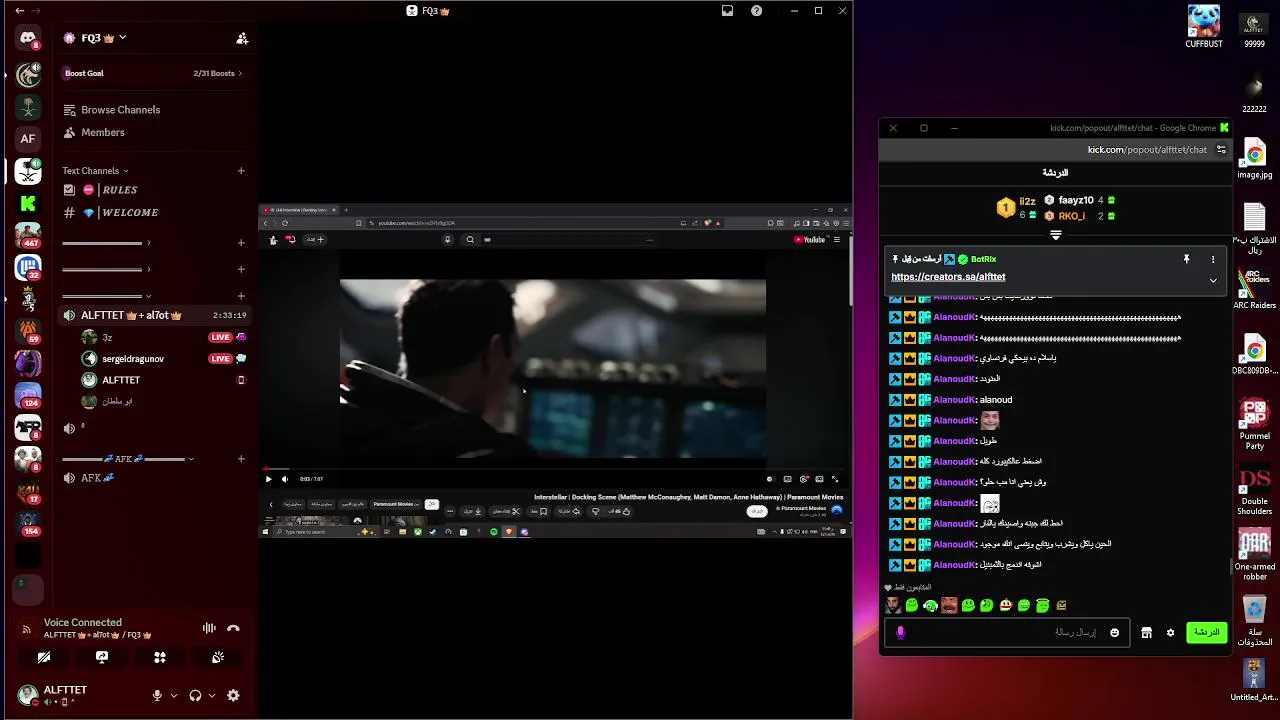Play the streamed YouTube video
The image size is (1280, 720).
click(268, 479)
